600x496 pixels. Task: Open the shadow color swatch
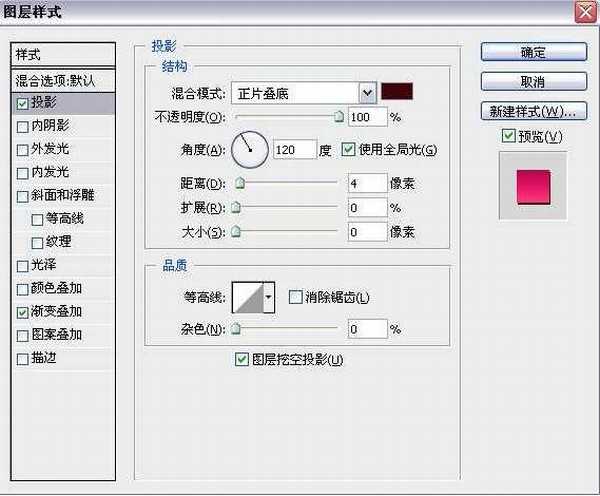point(397,91)
